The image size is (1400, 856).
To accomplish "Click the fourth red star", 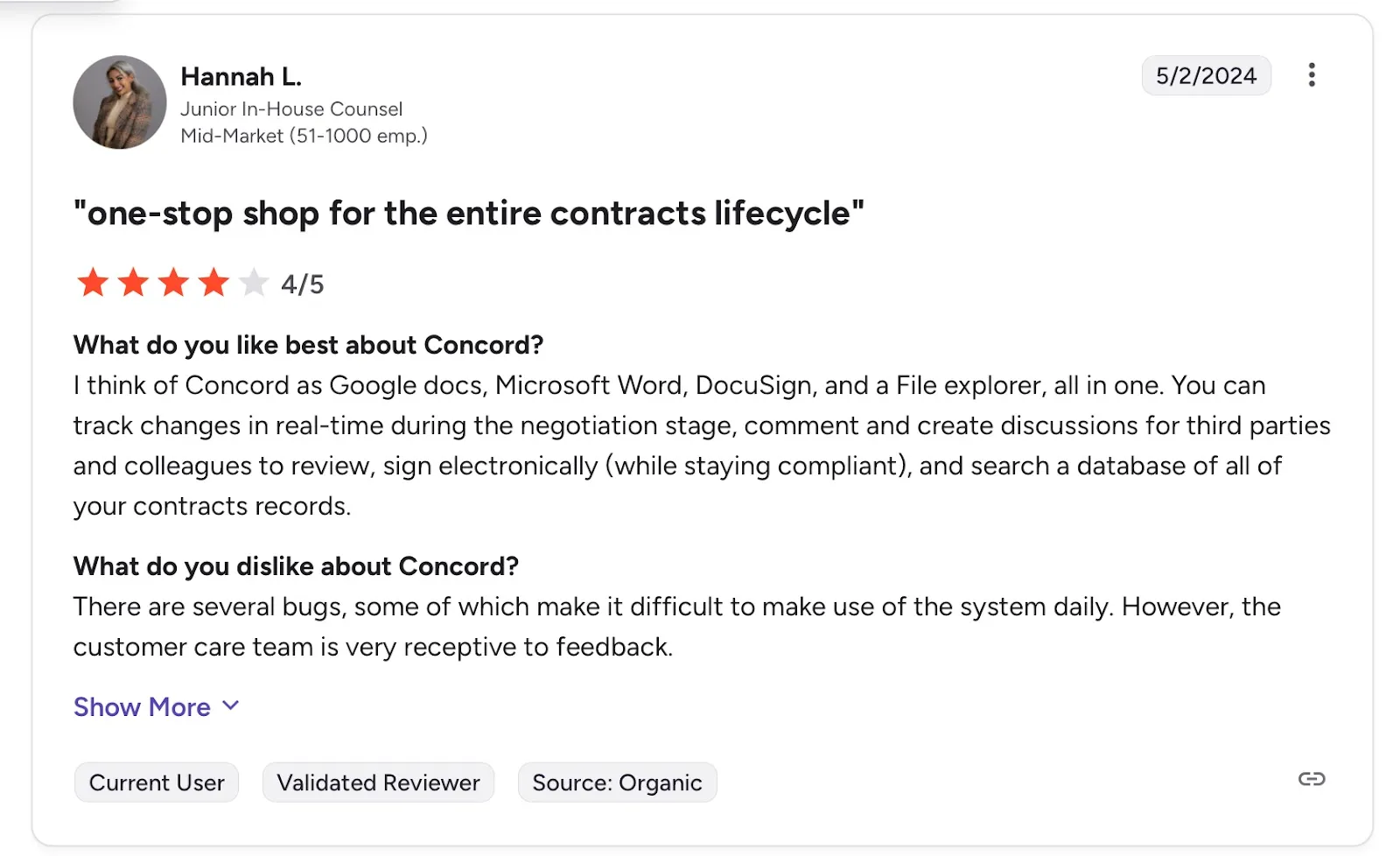I will 213,282.
